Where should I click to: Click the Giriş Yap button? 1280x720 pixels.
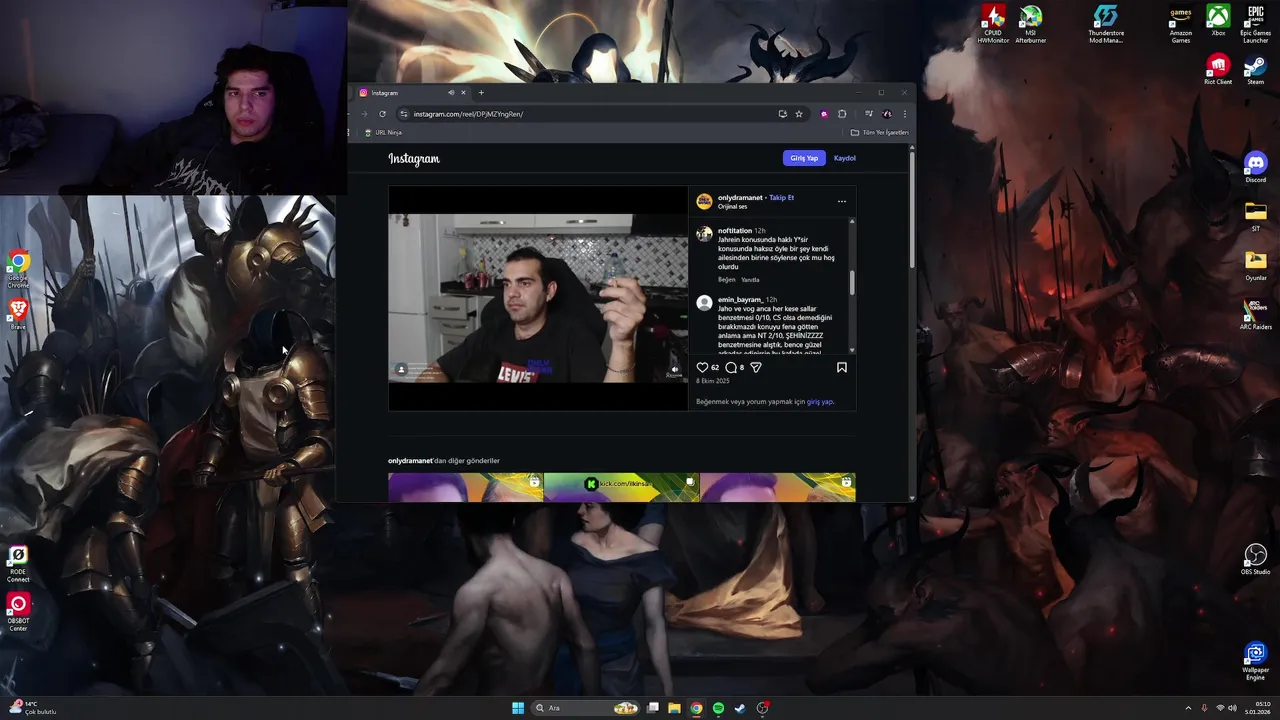tap(804, 158)
